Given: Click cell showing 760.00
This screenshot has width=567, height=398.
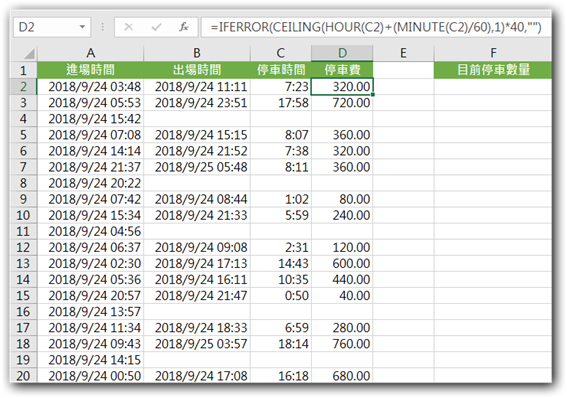Looking at the screenshot, I should (342, 343).
